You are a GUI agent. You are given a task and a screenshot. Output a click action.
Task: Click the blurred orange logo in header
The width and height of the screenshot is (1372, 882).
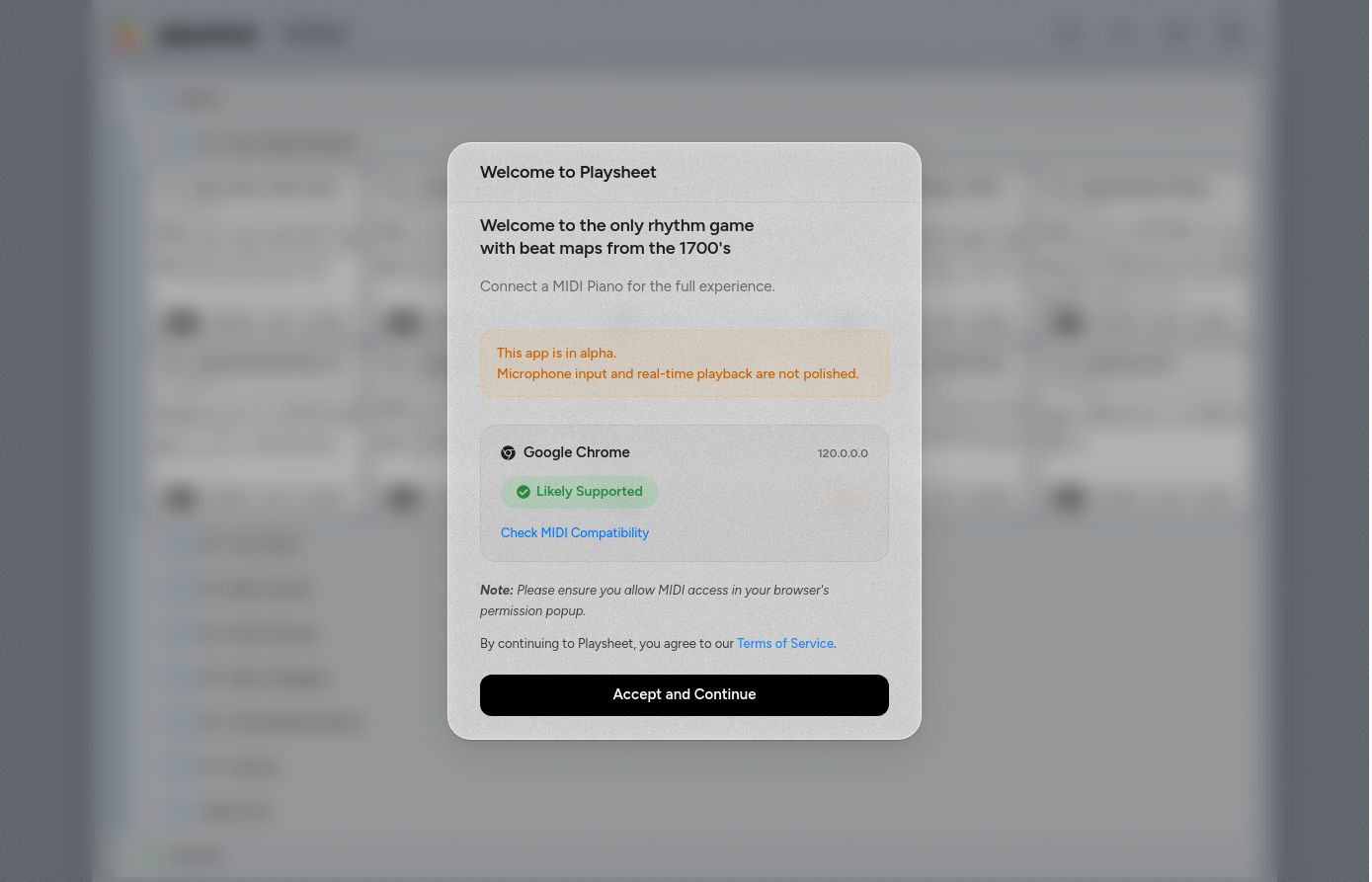(x=126, y=37)
